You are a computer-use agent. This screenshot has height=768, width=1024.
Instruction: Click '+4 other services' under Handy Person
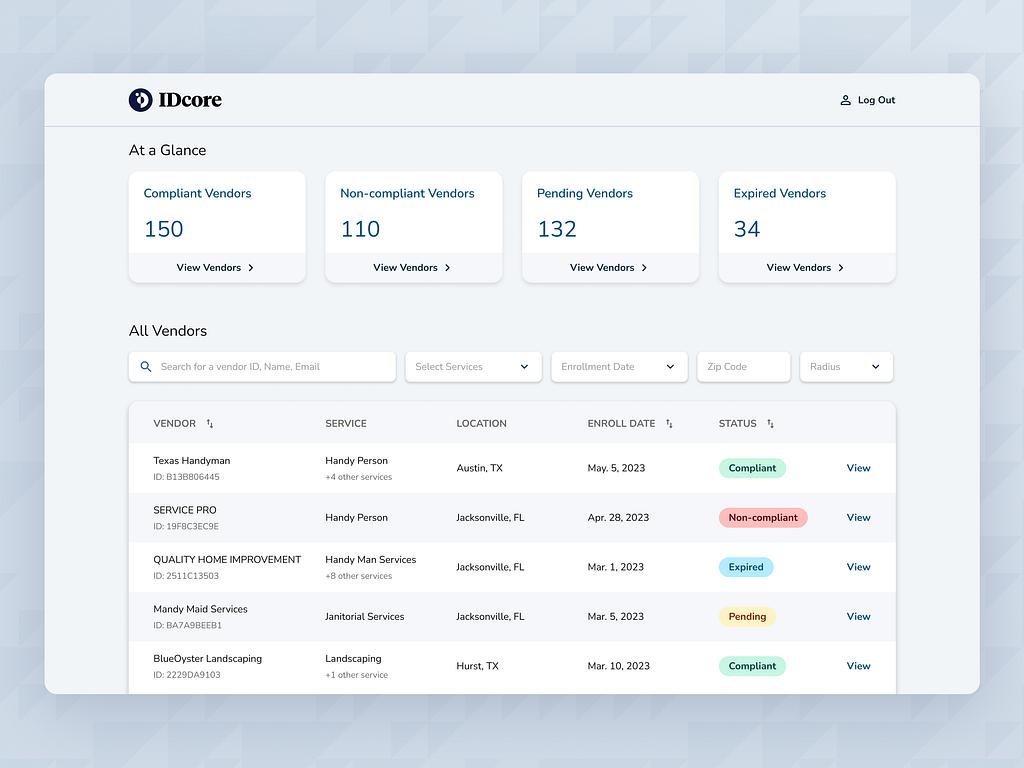(x=359, y=477)
